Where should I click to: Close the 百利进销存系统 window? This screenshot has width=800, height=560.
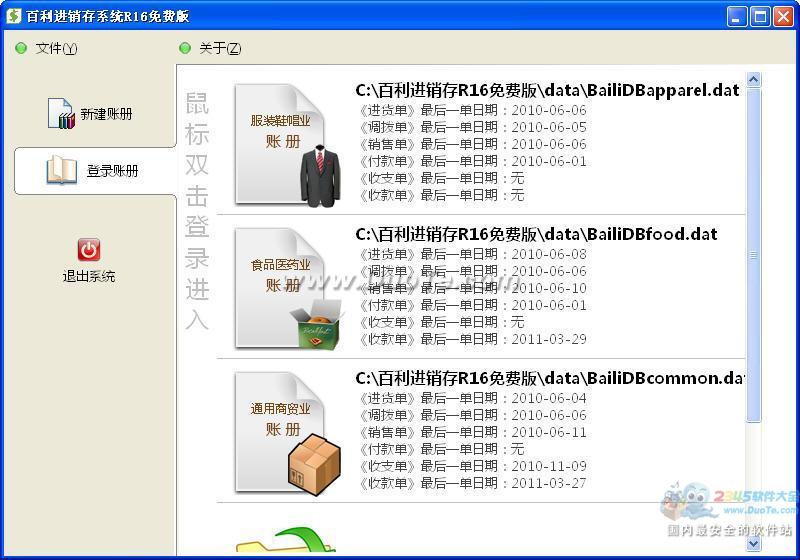click(x=783, y=16)
